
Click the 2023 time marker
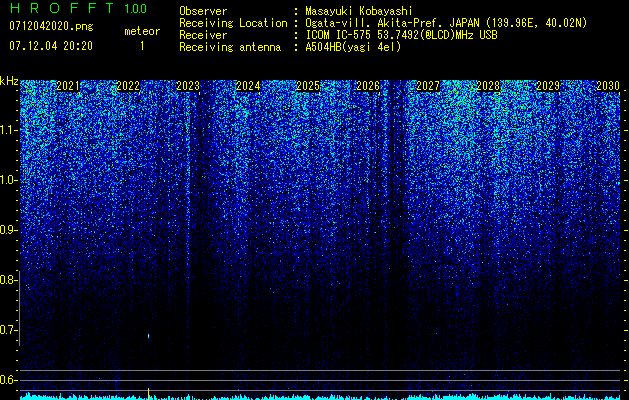pos(188,86)
